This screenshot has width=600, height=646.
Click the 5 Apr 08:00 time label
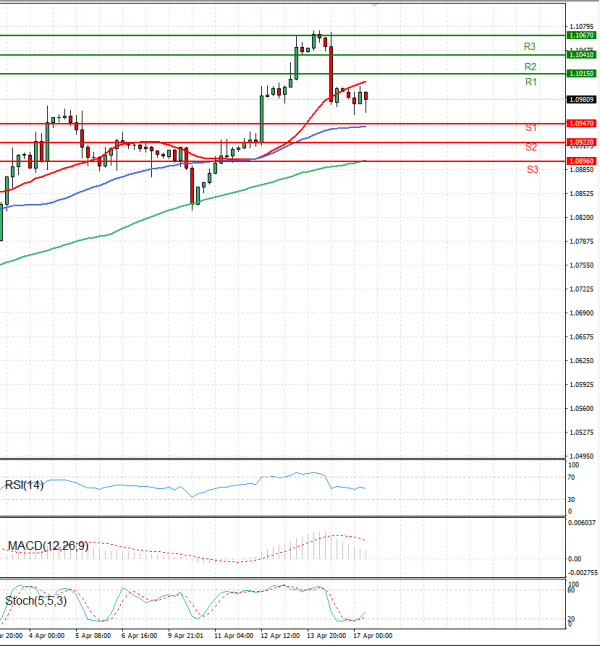click(93, 636)
